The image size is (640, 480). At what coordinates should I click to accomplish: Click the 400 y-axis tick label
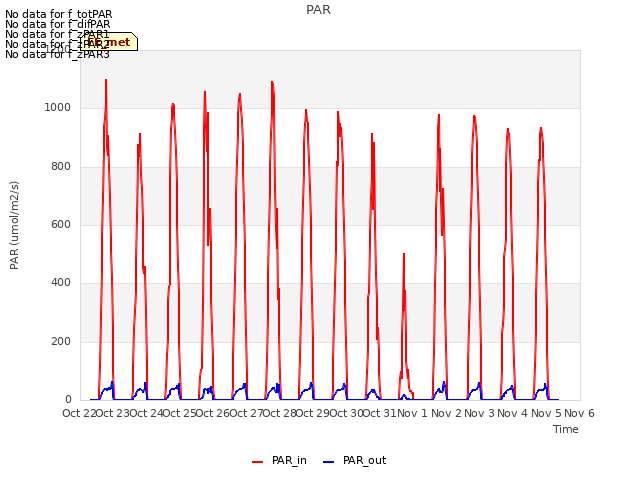click(61, 282)
